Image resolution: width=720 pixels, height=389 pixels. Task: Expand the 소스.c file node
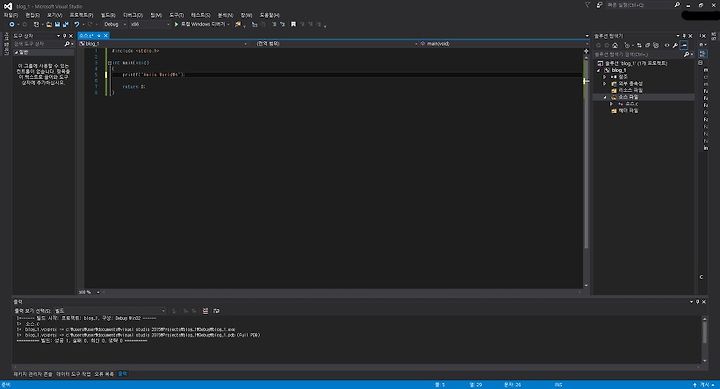[611, 104]
